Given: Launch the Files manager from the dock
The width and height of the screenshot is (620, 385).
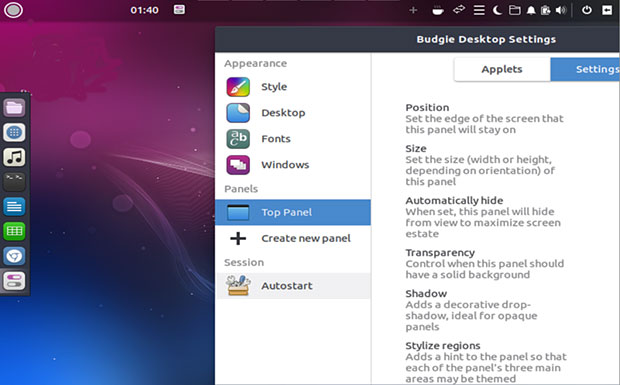Looking at the screenshot, I should pyautogui.click(x=14, y=107).
